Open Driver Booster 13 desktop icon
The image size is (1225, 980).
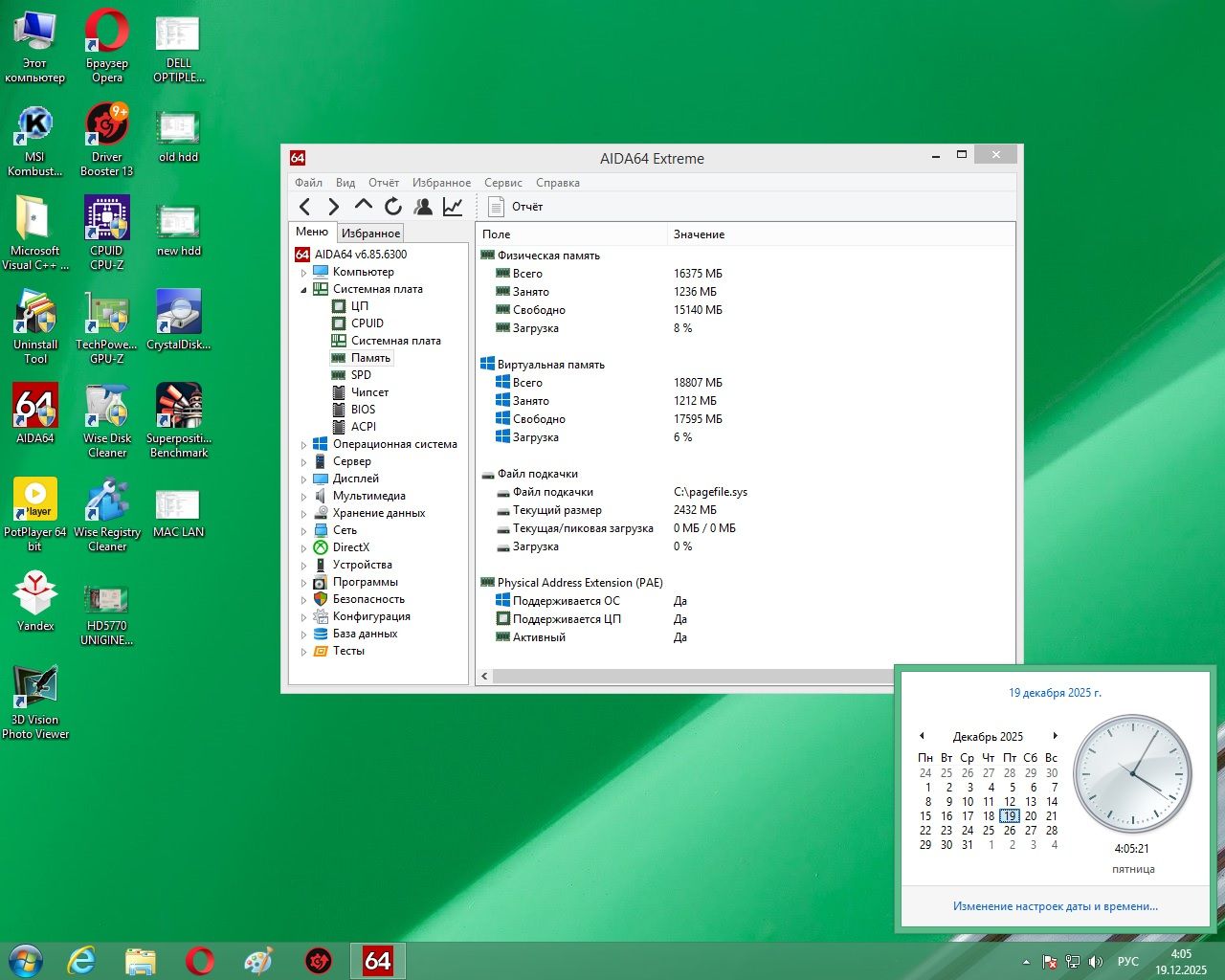[x=107, y=139]
